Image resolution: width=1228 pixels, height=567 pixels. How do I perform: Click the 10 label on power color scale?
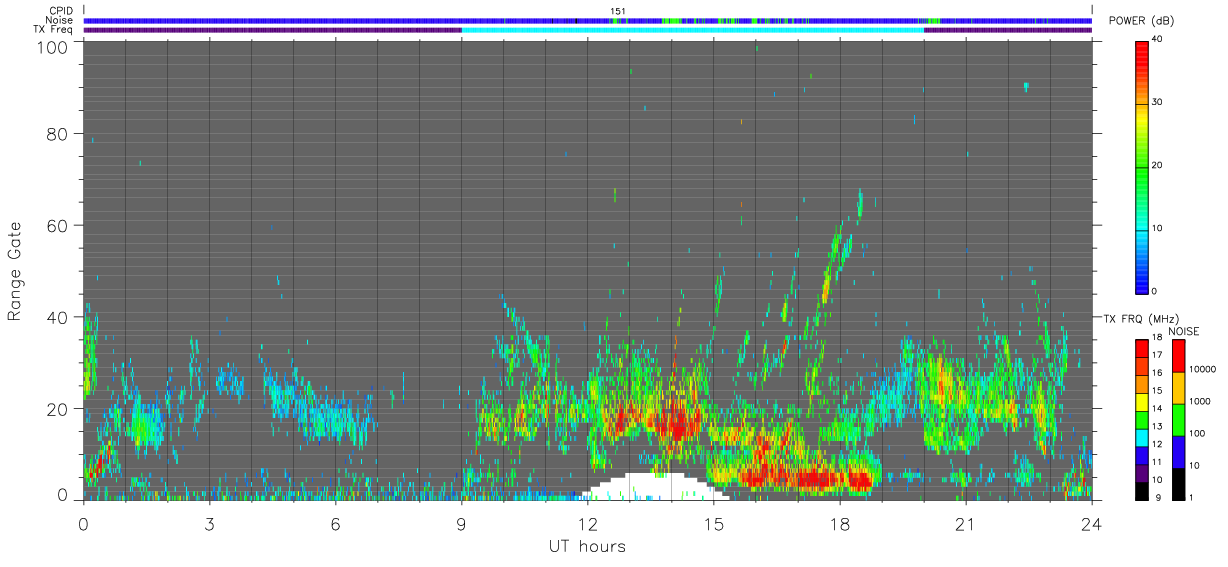[1158, 228]
